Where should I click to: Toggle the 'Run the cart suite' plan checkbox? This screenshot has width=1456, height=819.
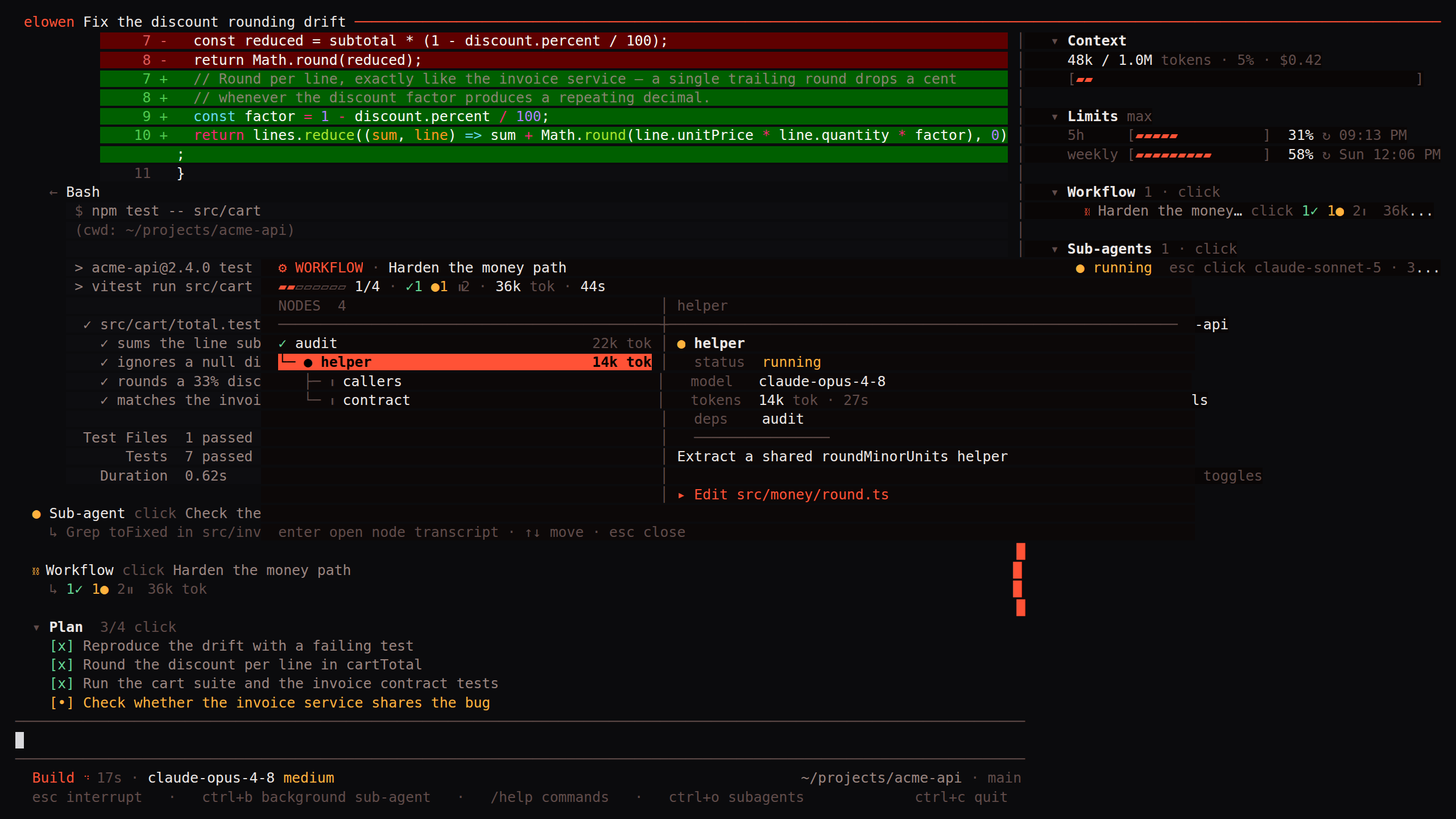tap(61, 684)
